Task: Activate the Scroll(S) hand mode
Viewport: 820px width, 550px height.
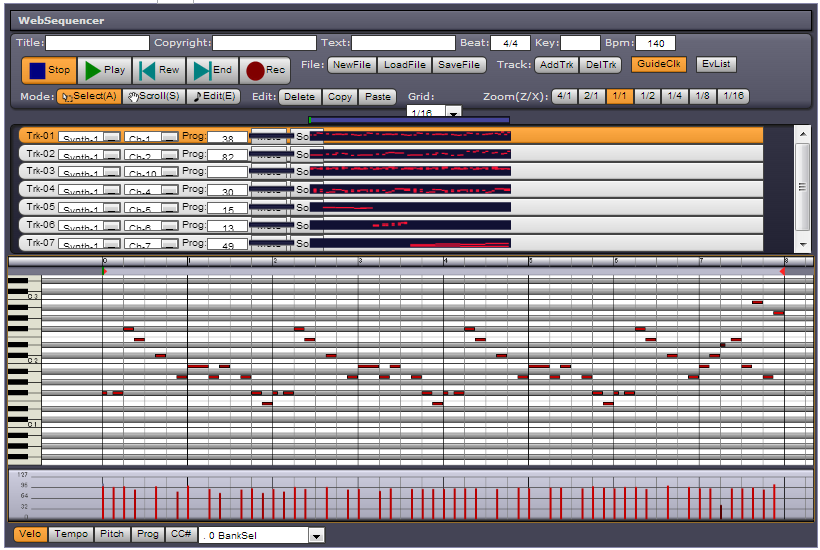Action: pos(154,97)
